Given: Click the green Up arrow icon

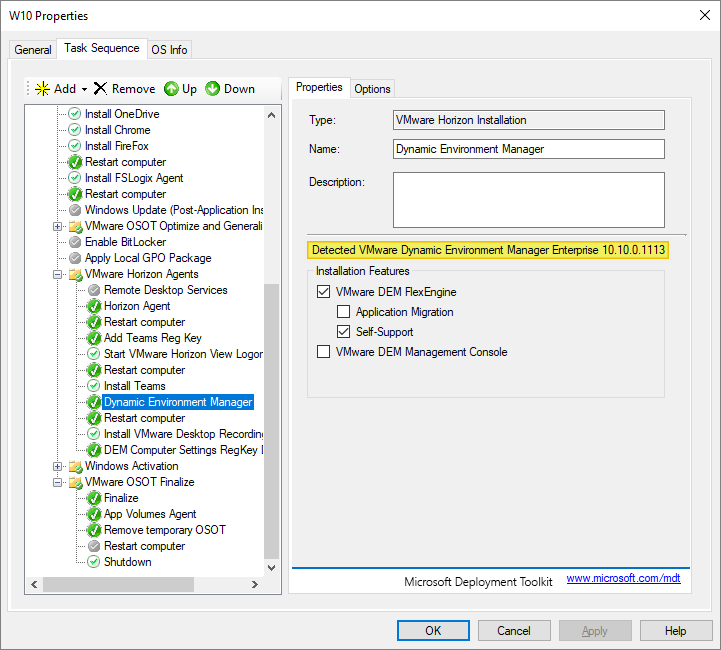Looking at the screenshot, I should pos(171,89).
